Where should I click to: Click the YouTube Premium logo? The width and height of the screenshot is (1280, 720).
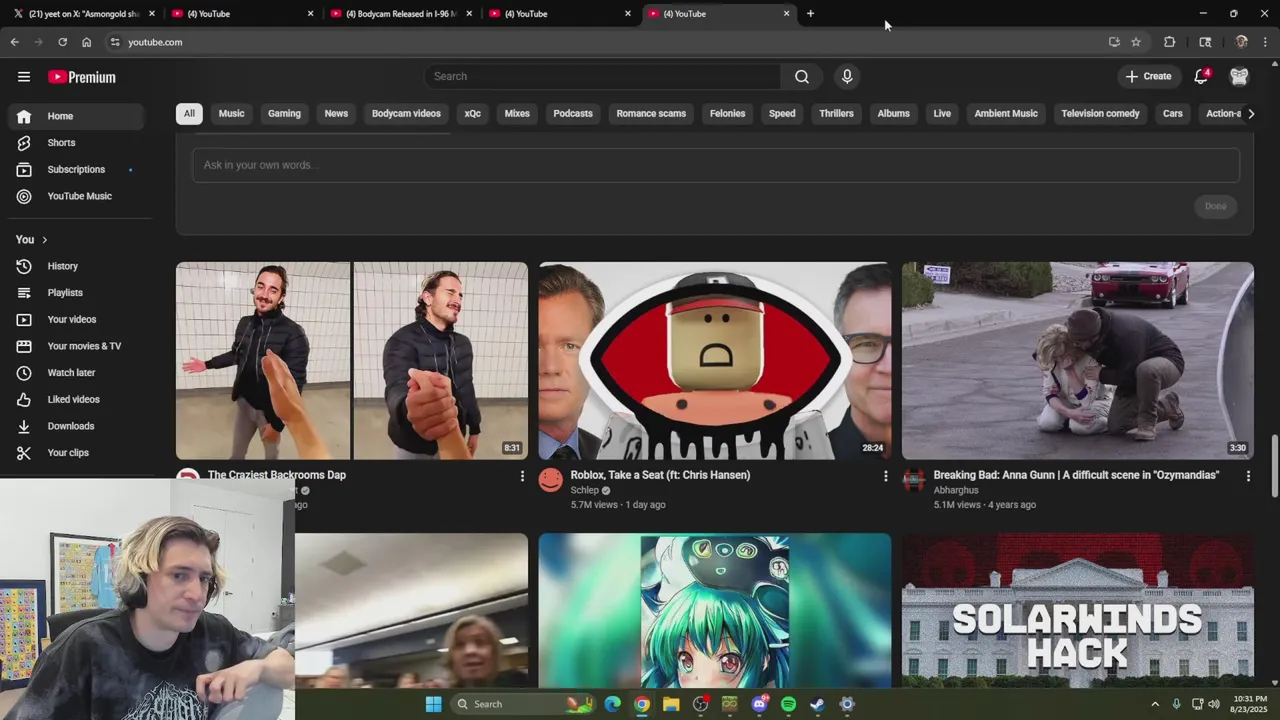click(82, 77)
